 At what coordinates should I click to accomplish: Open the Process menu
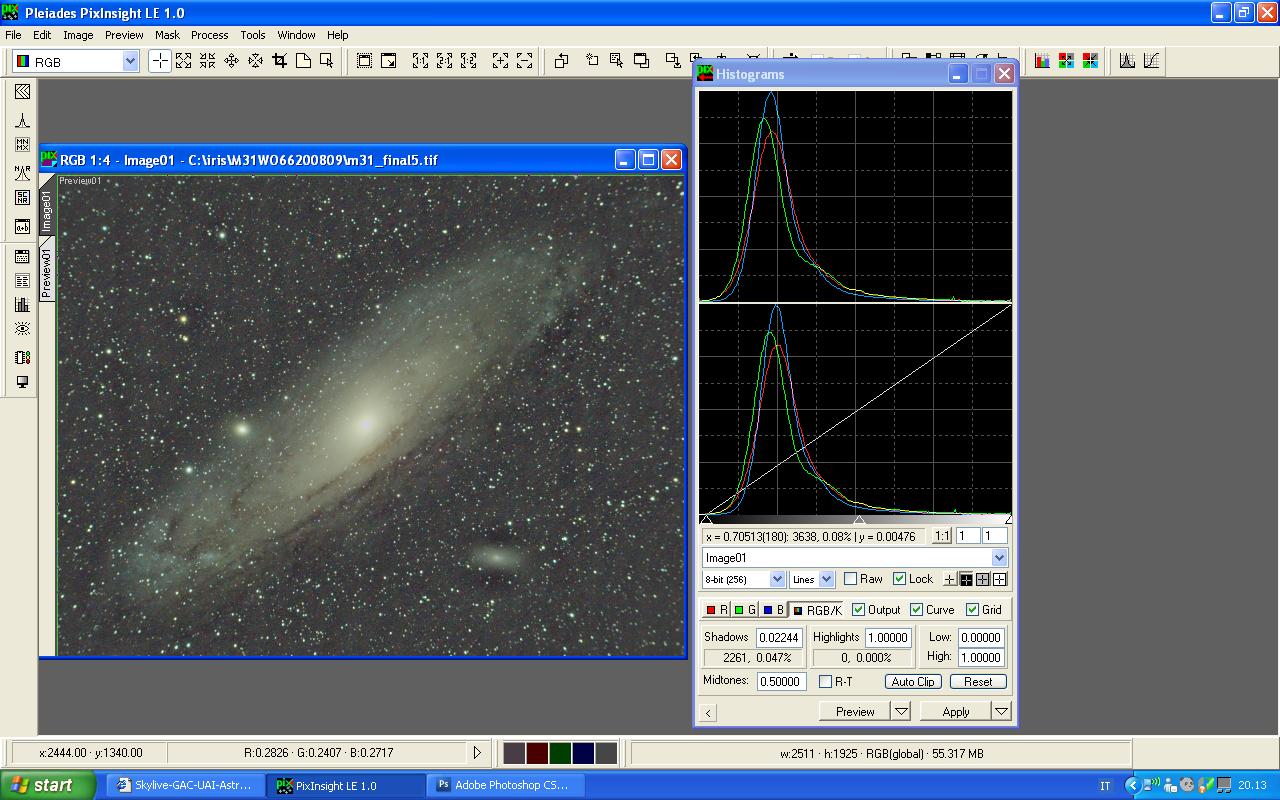tap(210, 35)
